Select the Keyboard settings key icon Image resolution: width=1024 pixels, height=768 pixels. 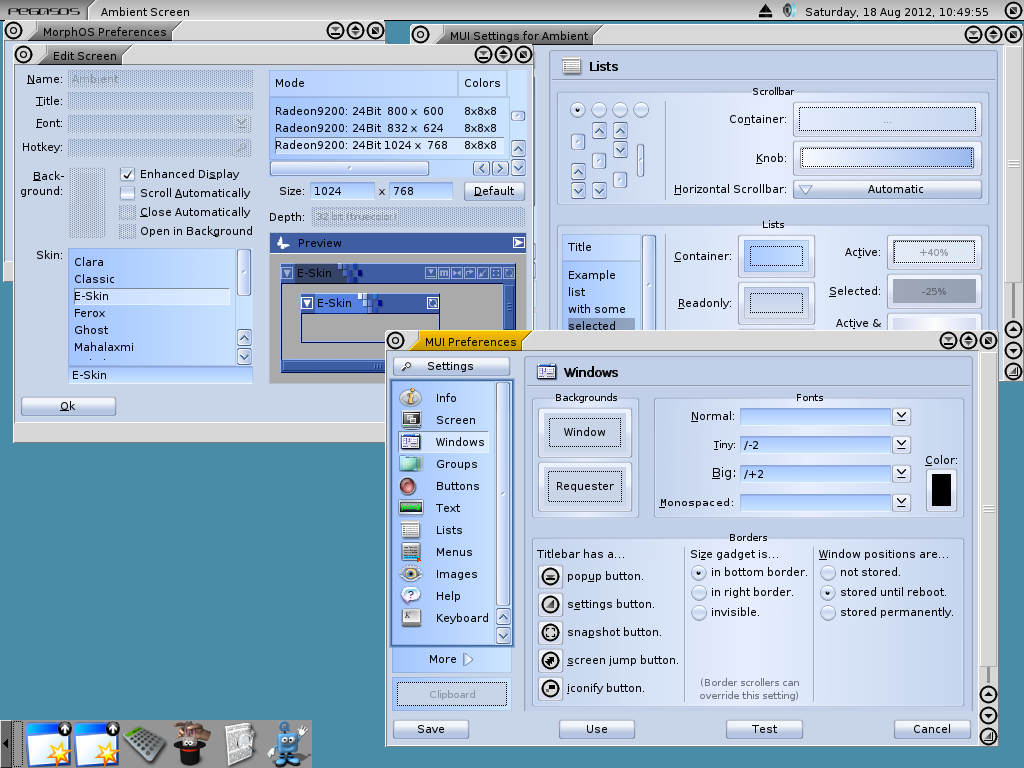(410, 617)
